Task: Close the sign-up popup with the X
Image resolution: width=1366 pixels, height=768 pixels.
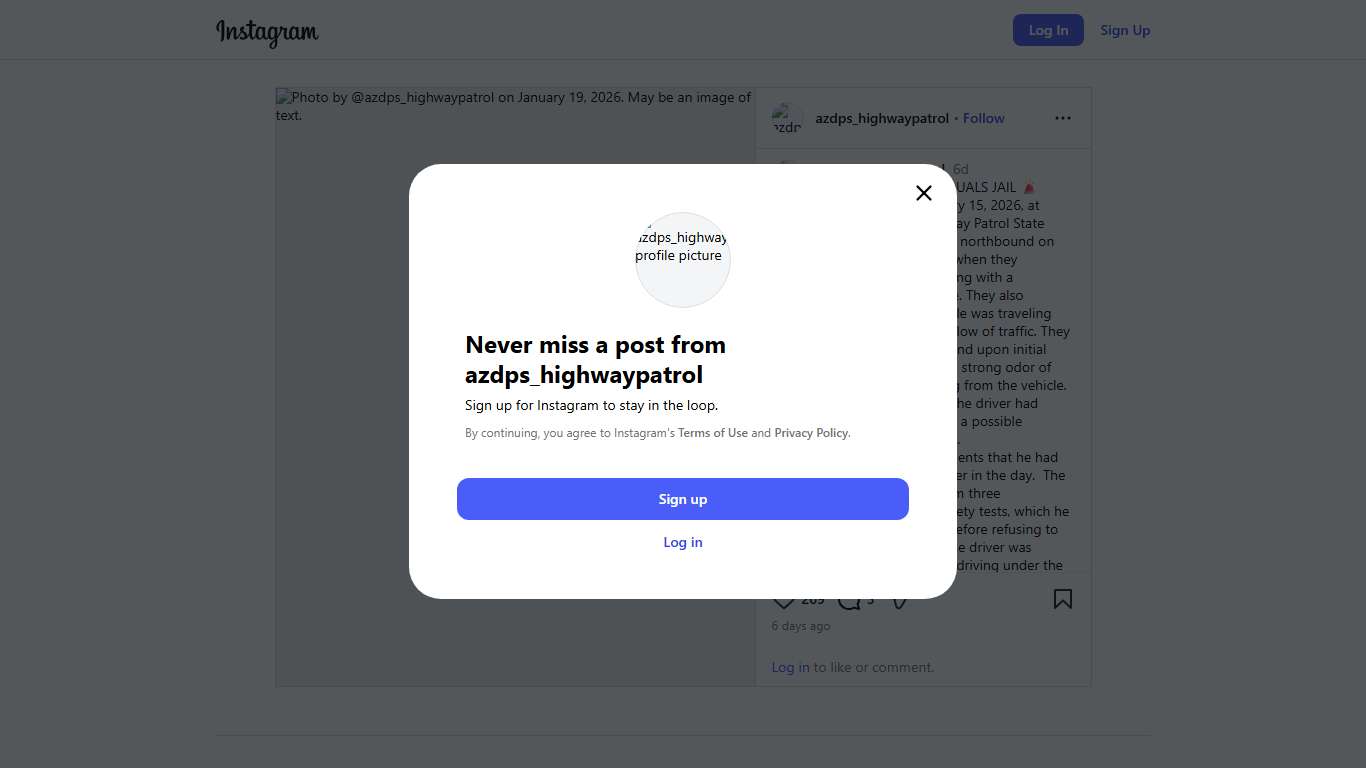Action: 923,193
